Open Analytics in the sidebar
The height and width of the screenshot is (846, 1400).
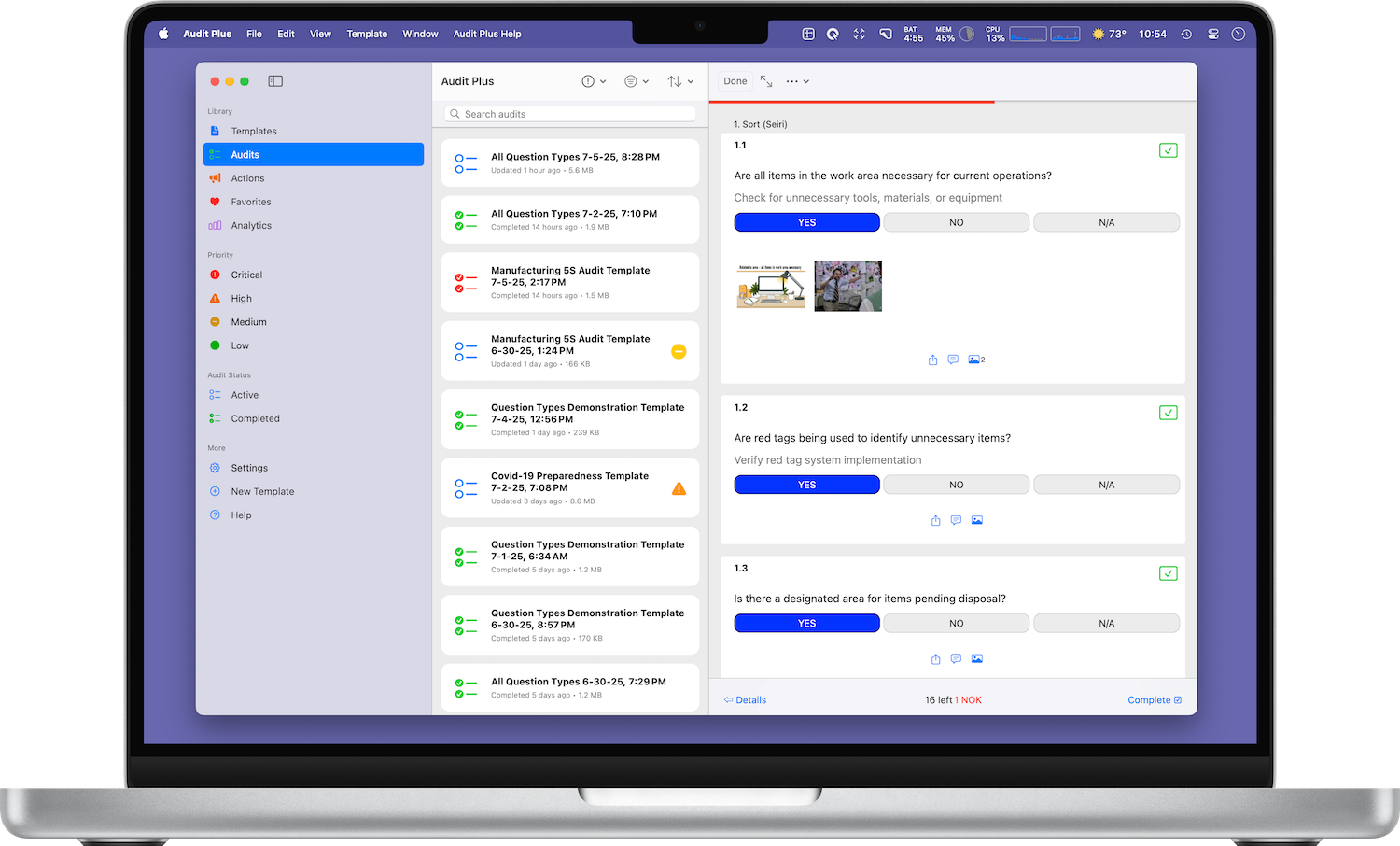(314, 226)
